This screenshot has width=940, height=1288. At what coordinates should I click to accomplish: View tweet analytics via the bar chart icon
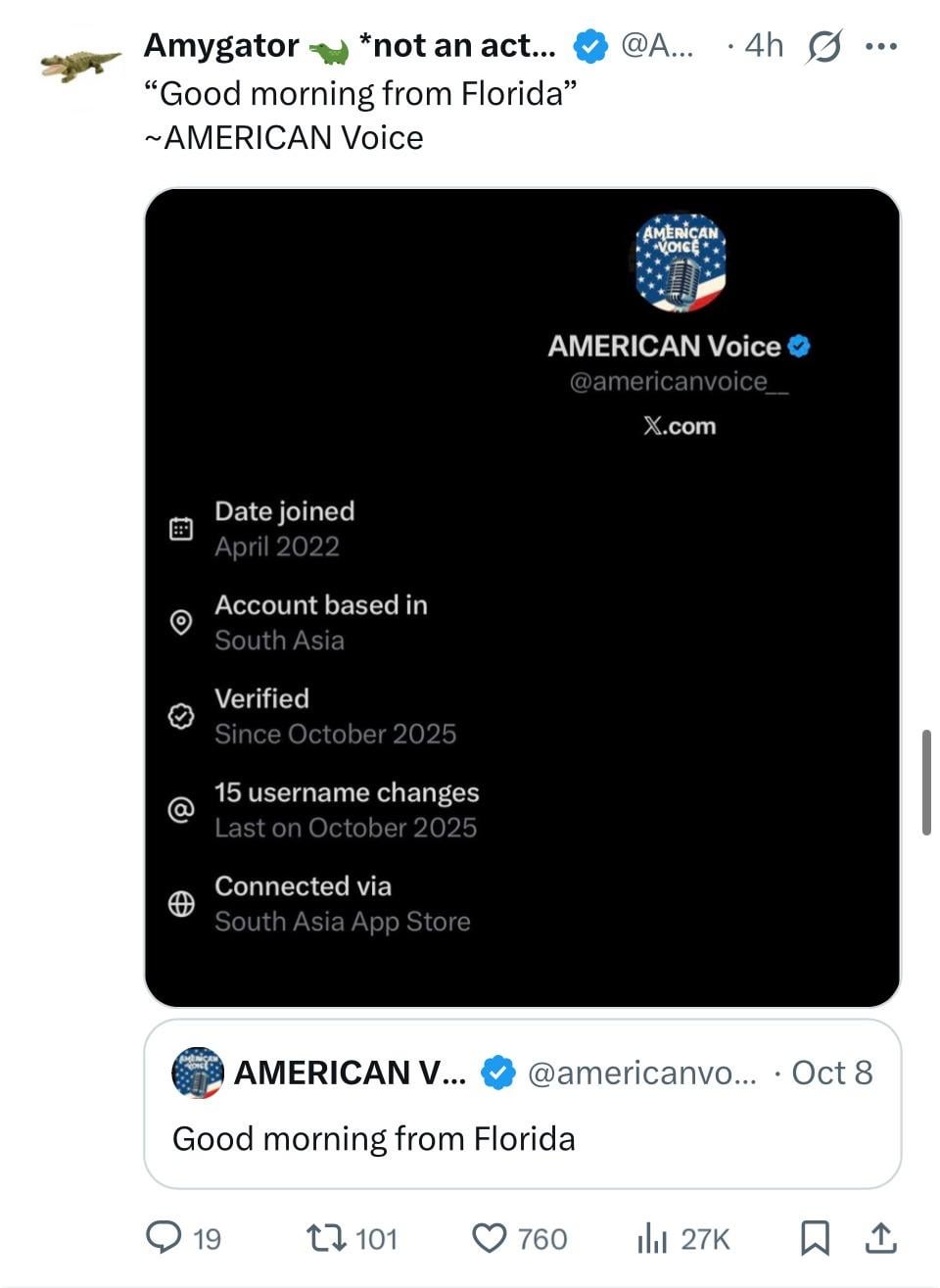pos(651,1239)
